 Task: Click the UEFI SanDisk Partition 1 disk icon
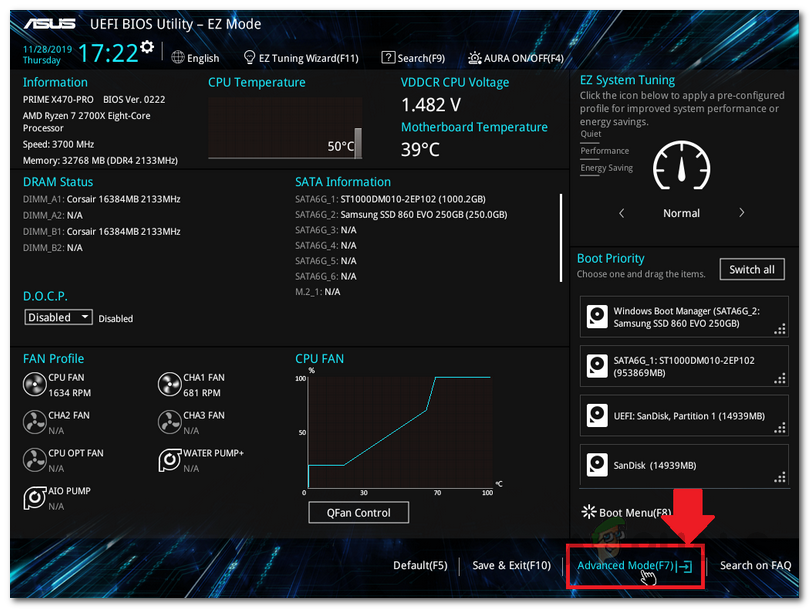click(x=597, y=416)
